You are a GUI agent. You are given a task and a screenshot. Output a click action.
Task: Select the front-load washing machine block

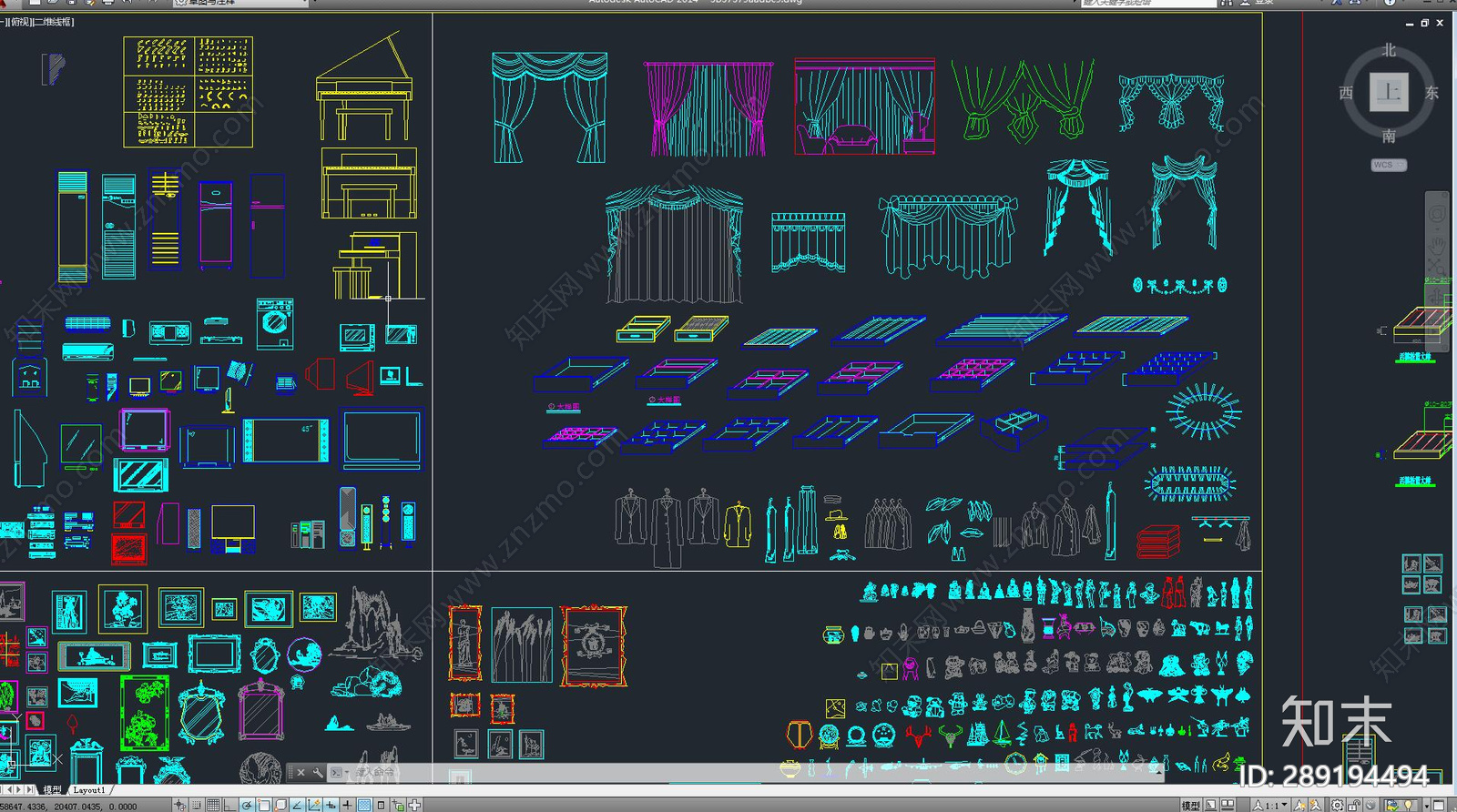coord(274,323)
